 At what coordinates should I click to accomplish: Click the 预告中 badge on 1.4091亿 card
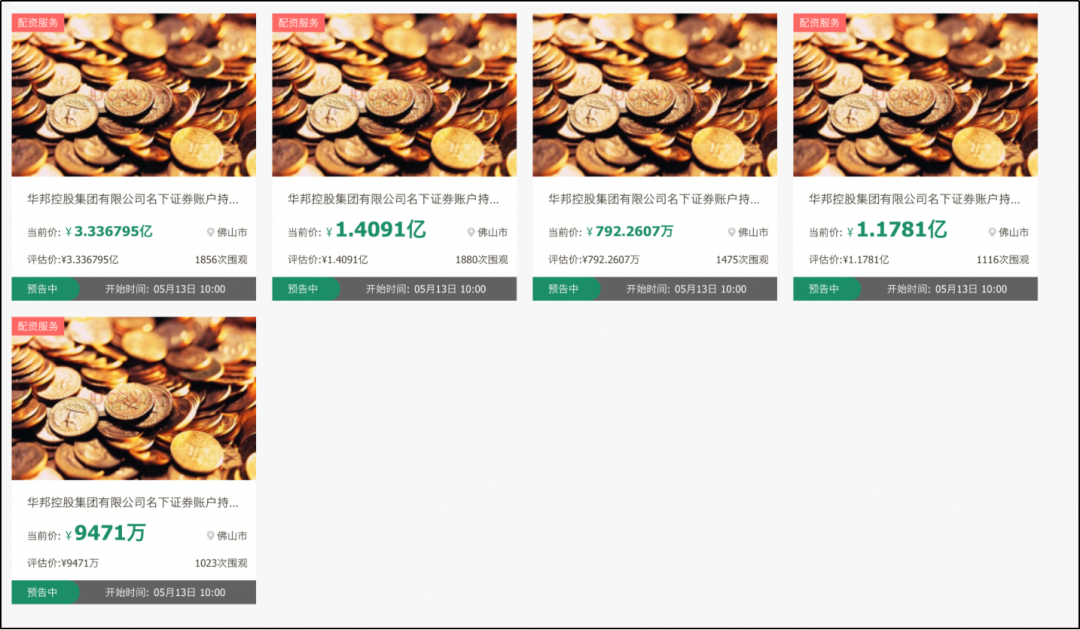[x=303, y=289]
